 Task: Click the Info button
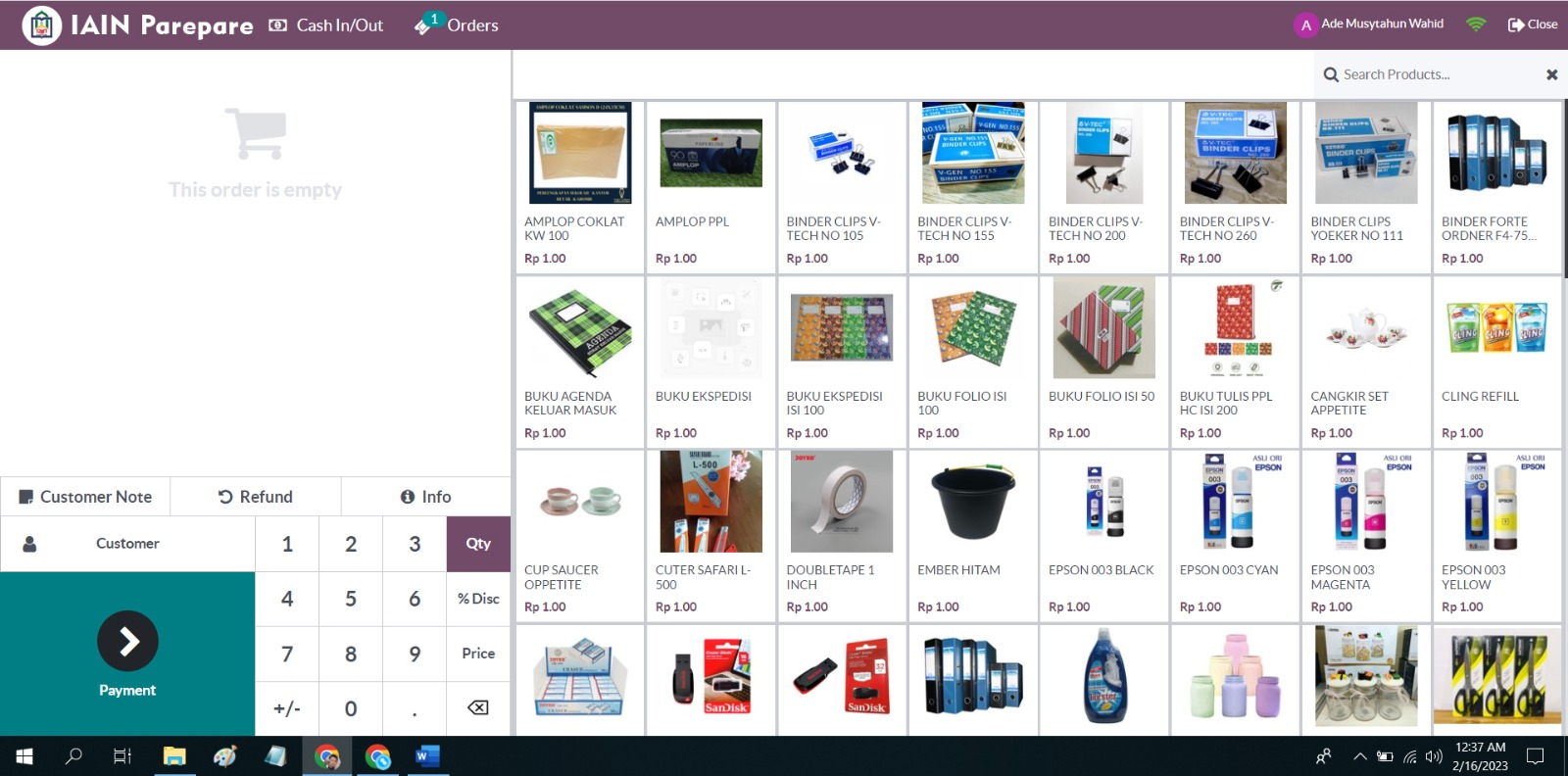[425, 497]
